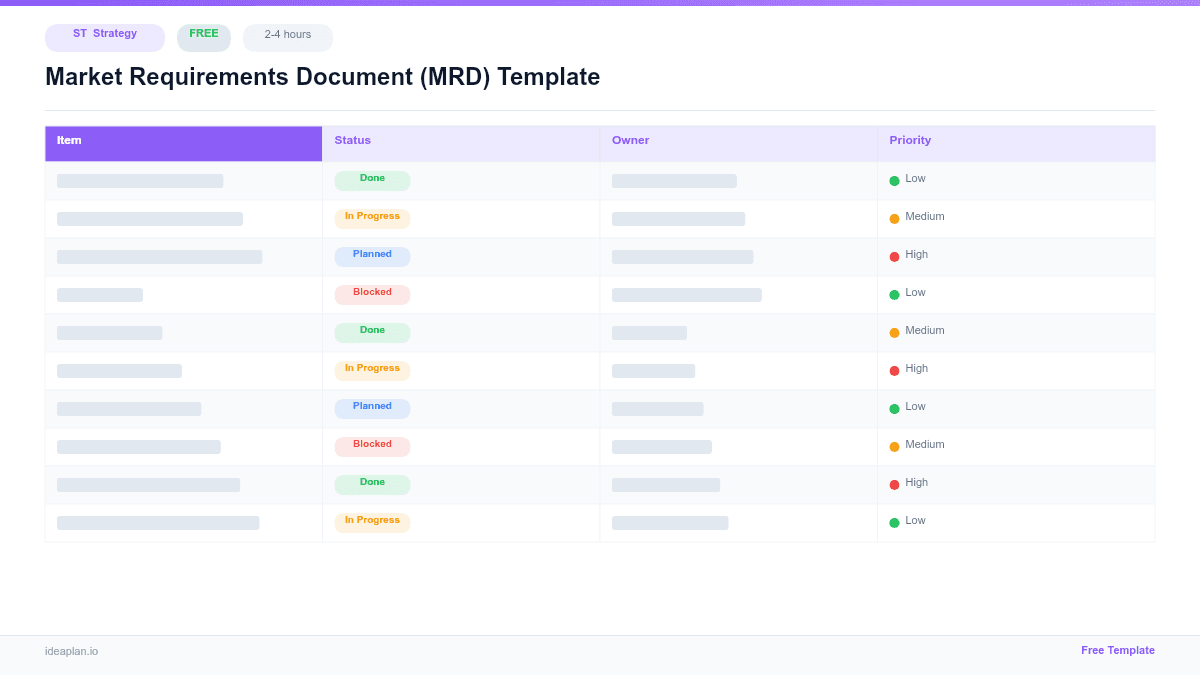
Task: Select the Medium priority dot in fifth row
Action: pos(895,331)
